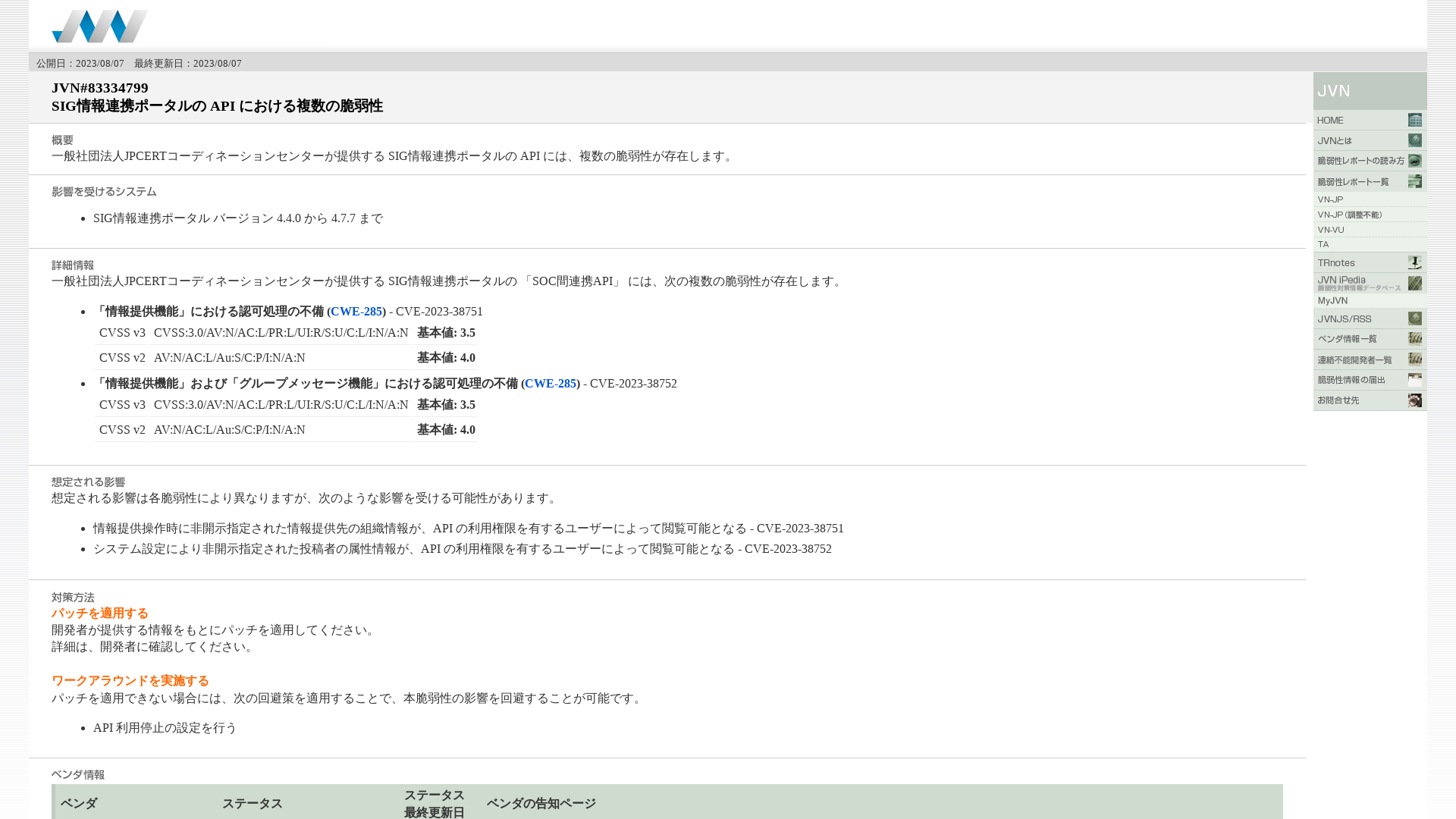Image resolution: width=1456 pixels, height=819 pixels.
Task: Click the ベンダ情報 section heading
Action: pyautogui.click(x=78, y=775)
